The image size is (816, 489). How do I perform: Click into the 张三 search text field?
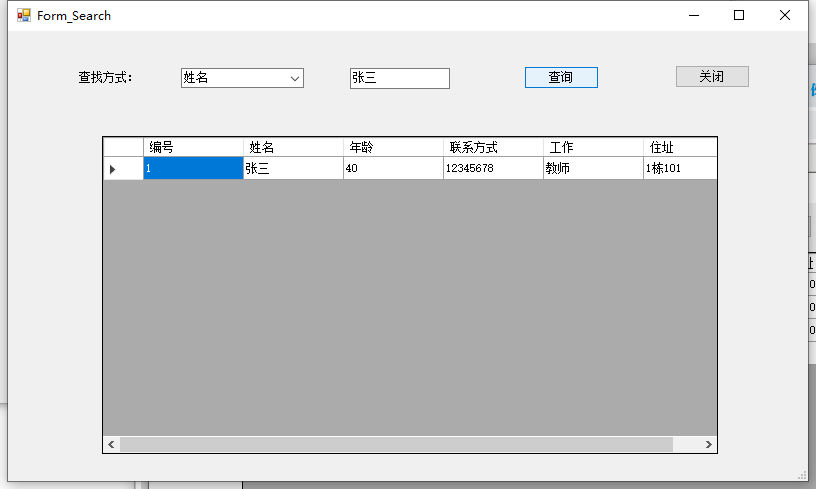point(400,79)
